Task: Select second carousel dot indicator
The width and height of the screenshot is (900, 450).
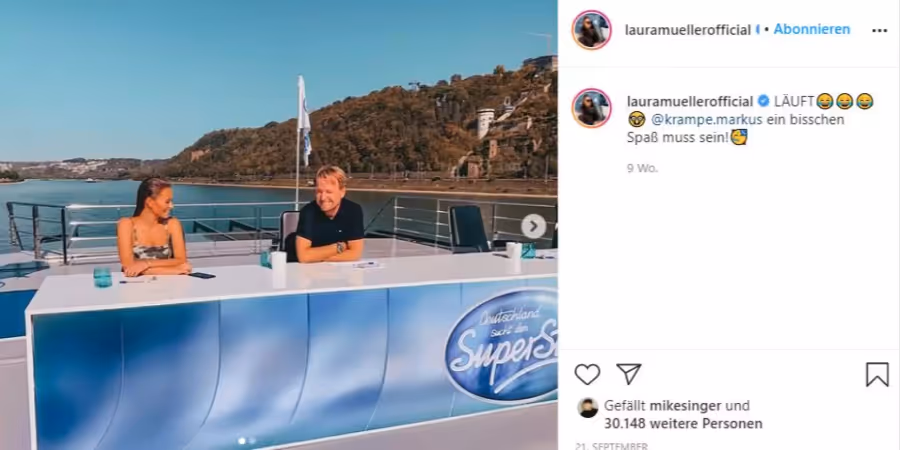Action: [x=252, y=441]
